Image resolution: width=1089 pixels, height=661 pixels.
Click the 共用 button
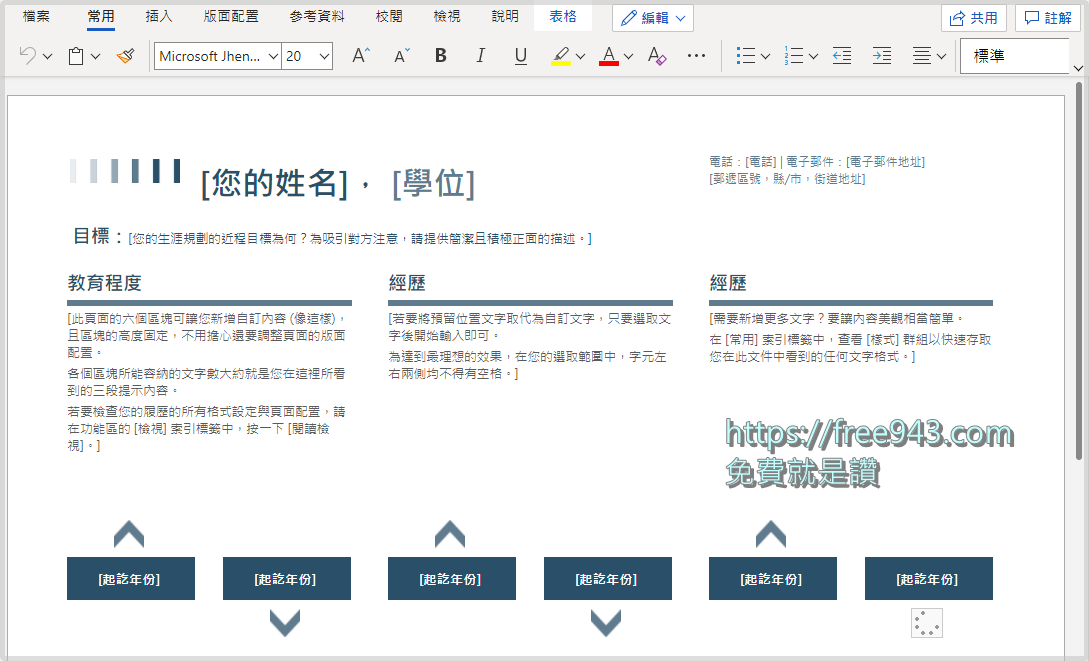pos(973,16)
